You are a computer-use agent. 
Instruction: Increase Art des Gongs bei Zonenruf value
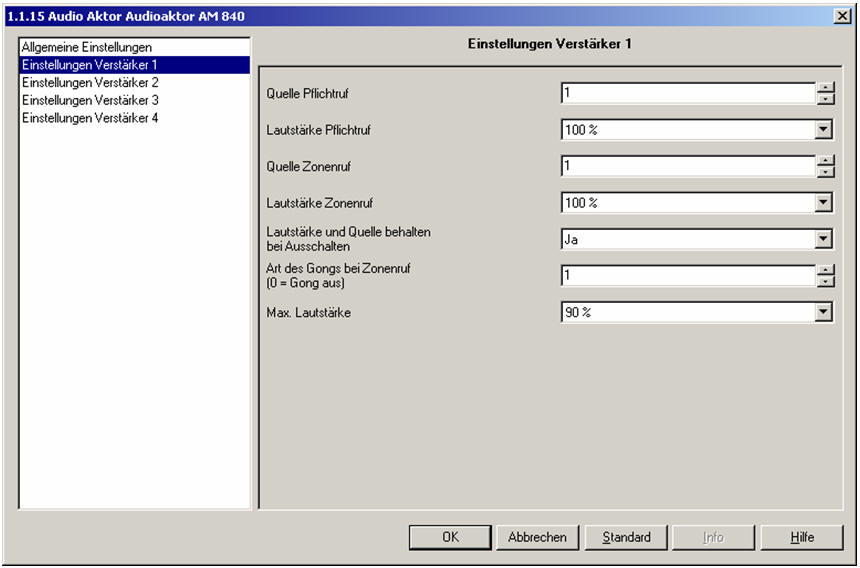(825, 270)
